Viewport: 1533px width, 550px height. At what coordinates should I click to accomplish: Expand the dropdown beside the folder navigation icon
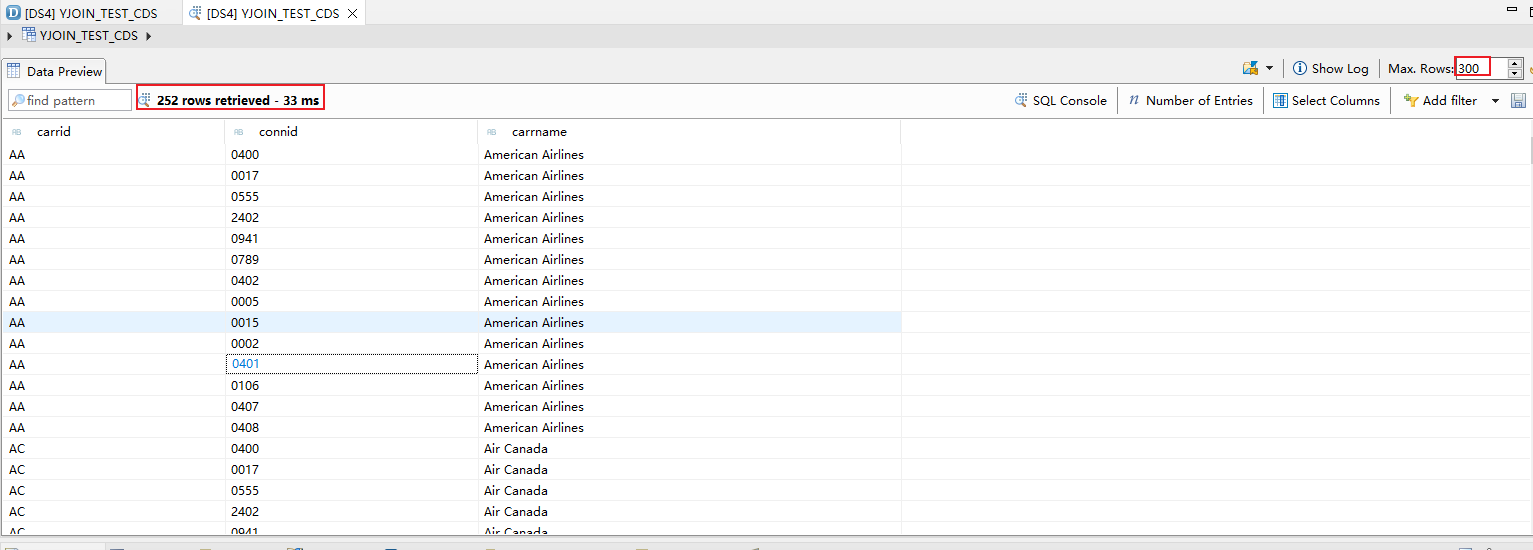coord(1269,69)
